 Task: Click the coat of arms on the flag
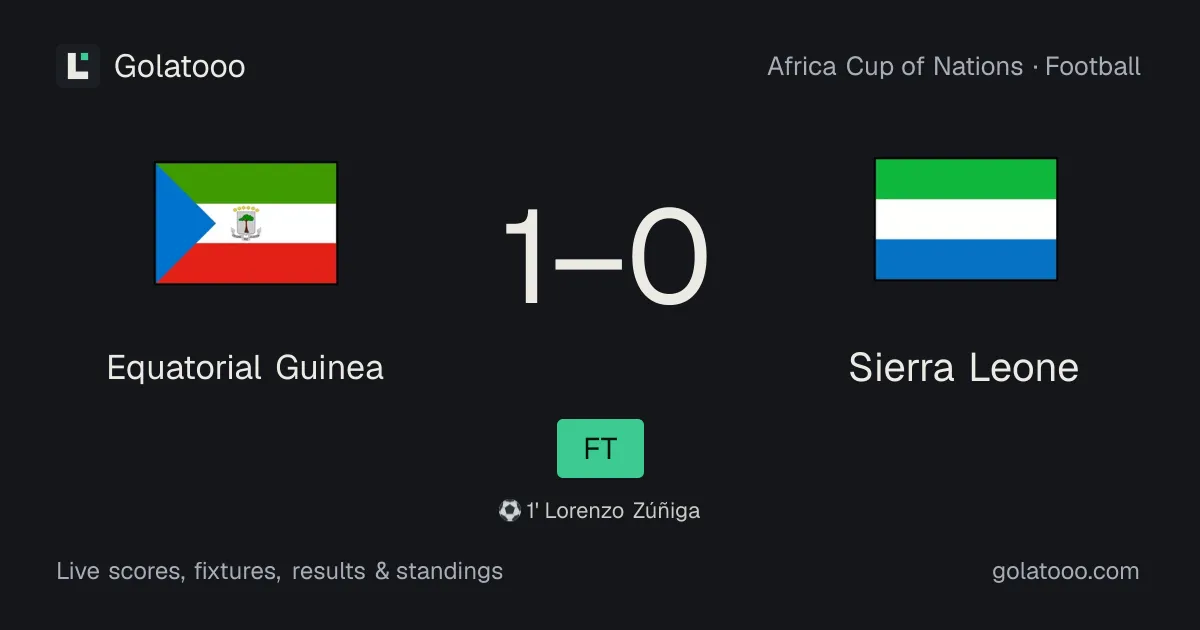(x=246, y=223)
